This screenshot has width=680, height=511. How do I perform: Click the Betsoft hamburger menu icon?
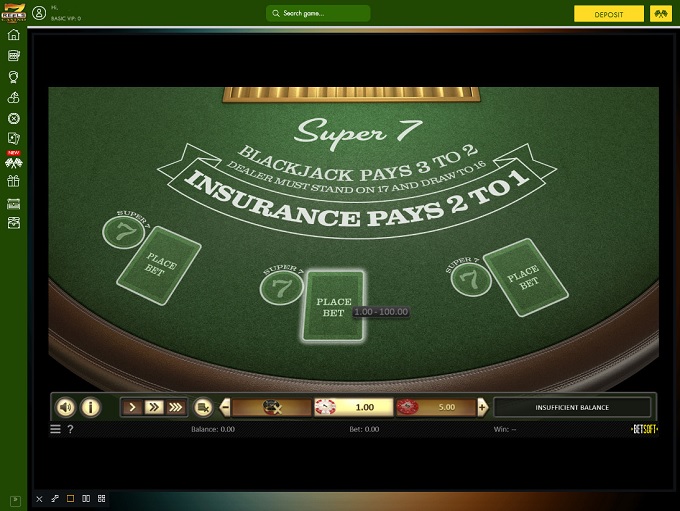pyautogui.click(x=55, y=429)
